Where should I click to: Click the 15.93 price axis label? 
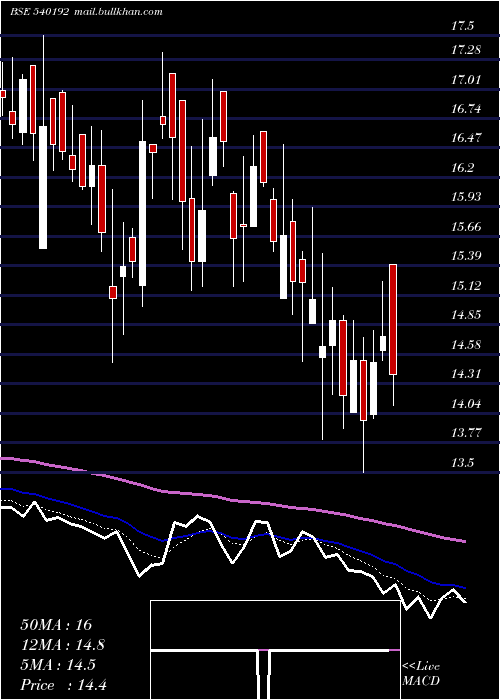coord(466,196)
